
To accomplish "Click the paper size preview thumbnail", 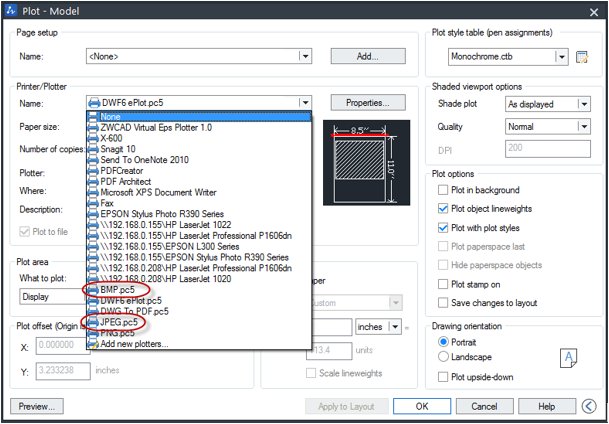I will click(366, 163).
